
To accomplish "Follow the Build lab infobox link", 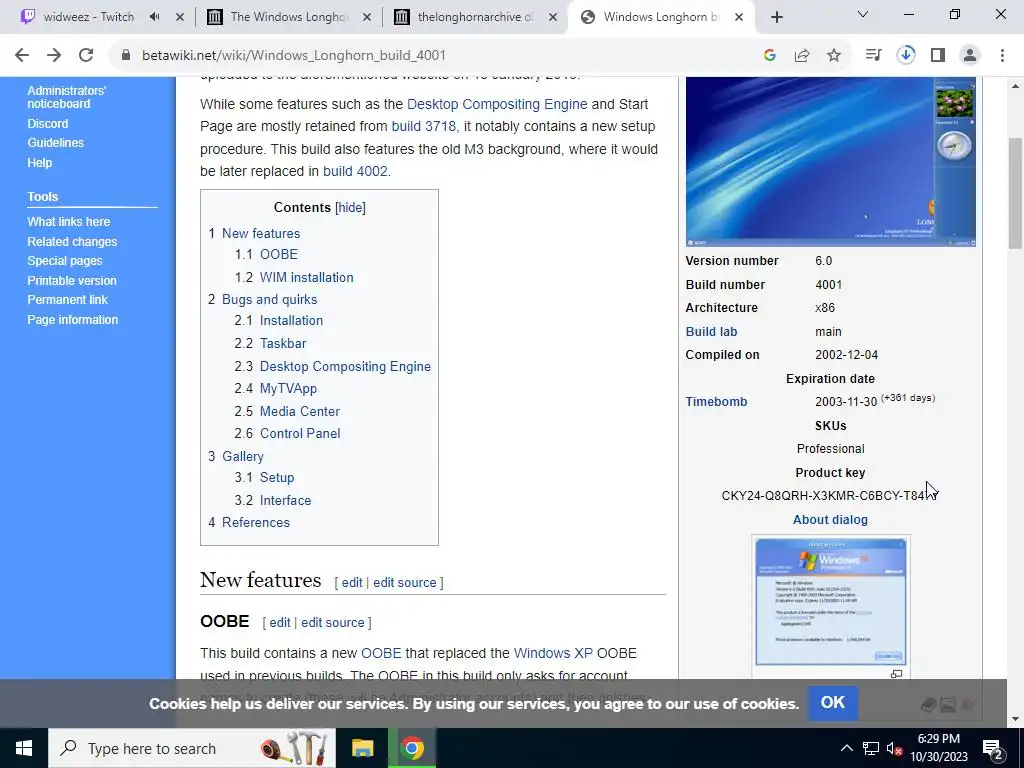I will pyautogui.click(x=711, y=332).
